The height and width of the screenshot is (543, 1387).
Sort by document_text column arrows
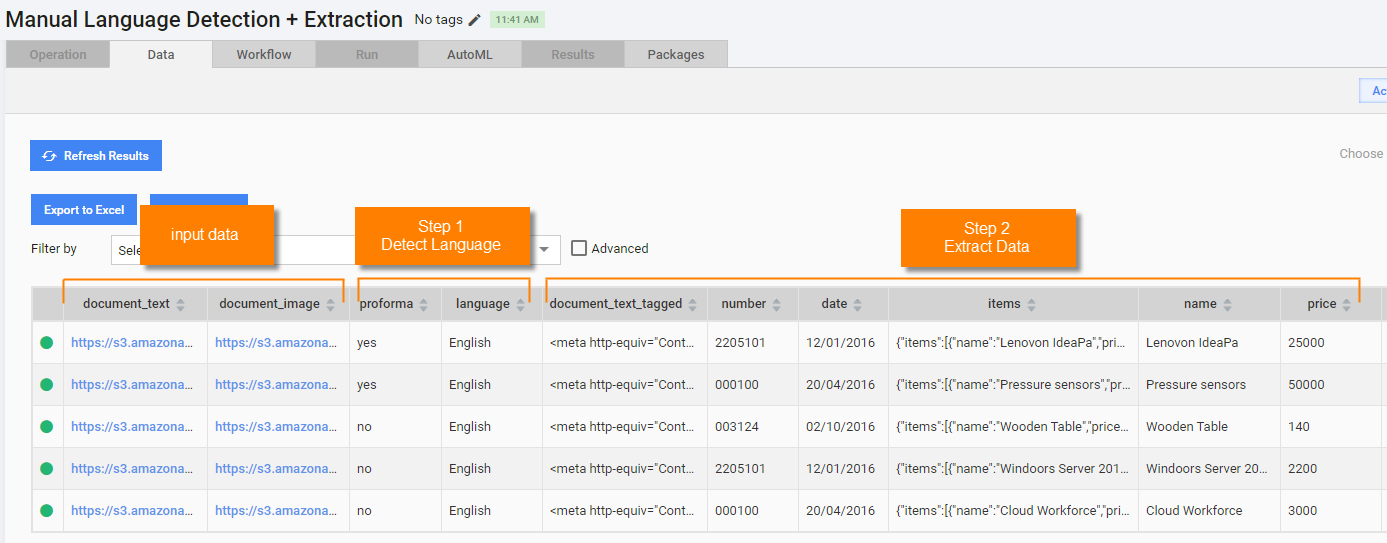point(180,304)
